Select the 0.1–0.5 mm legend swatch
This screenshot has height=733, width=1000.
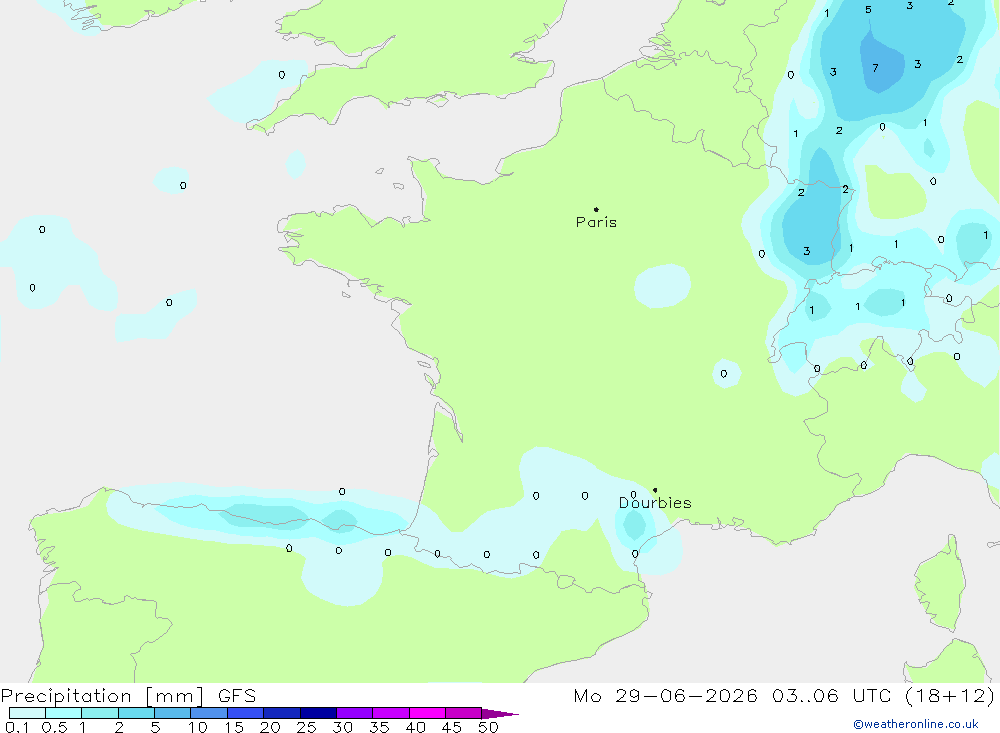[x=27, y=713]
